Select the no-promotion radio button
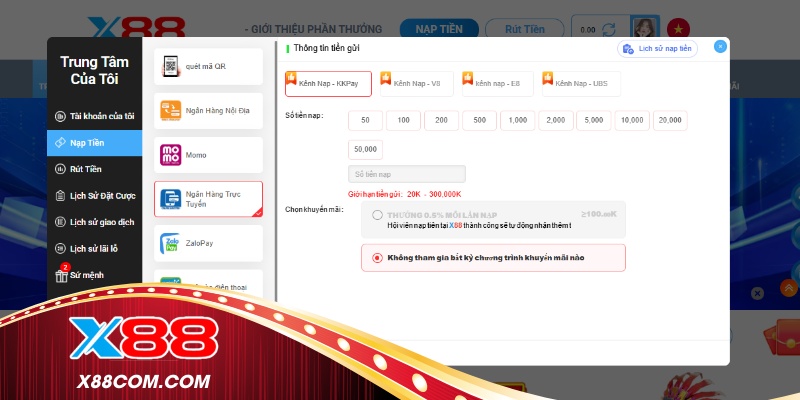The height and width of the screenshot is (400, 800). point(377,258)
